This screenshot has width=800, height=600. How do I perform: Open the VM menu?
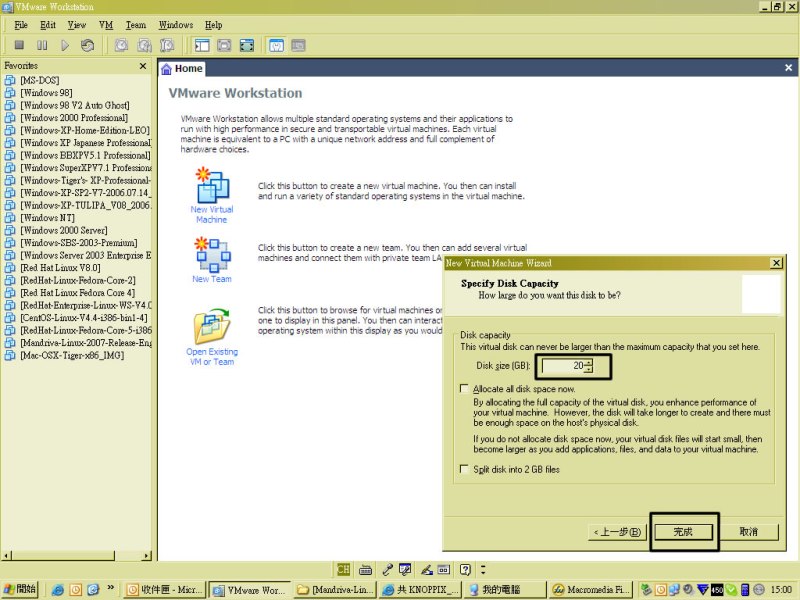[106, 25]
